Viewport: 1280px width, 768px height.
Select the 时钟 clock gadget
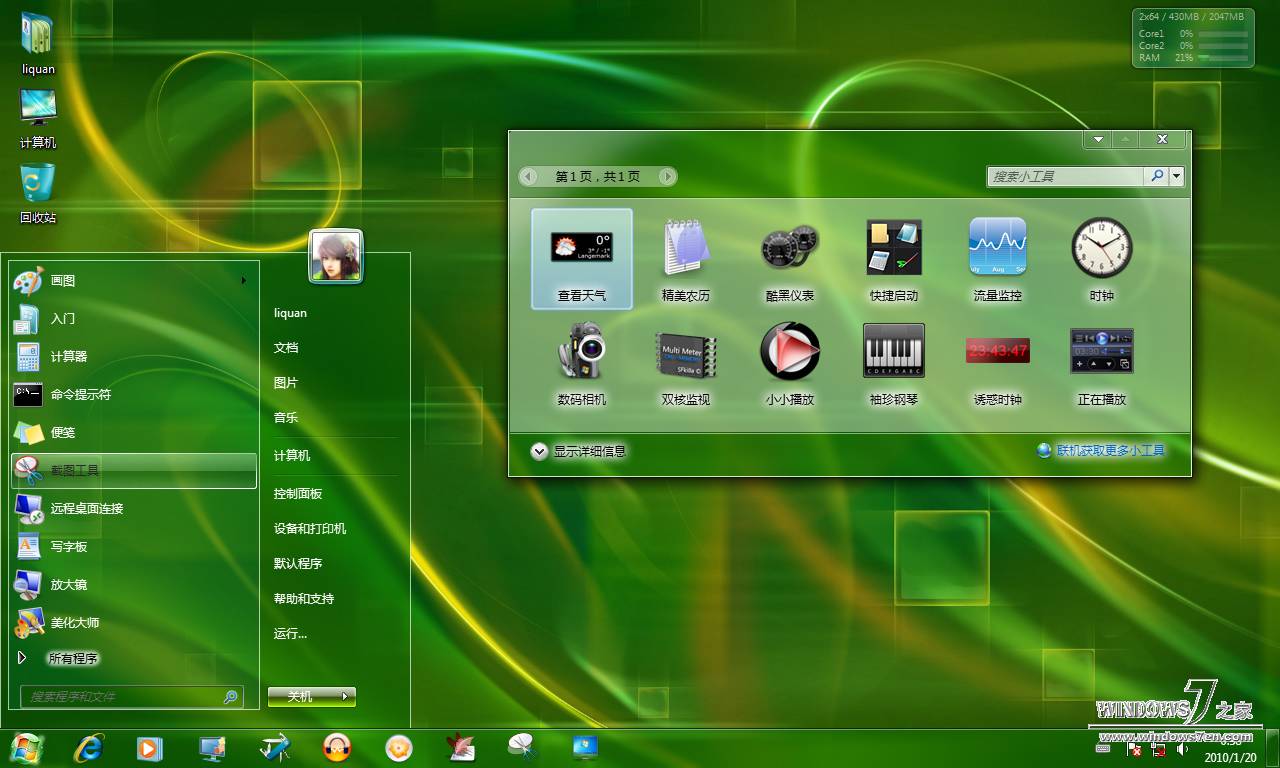click(1101, 259)
